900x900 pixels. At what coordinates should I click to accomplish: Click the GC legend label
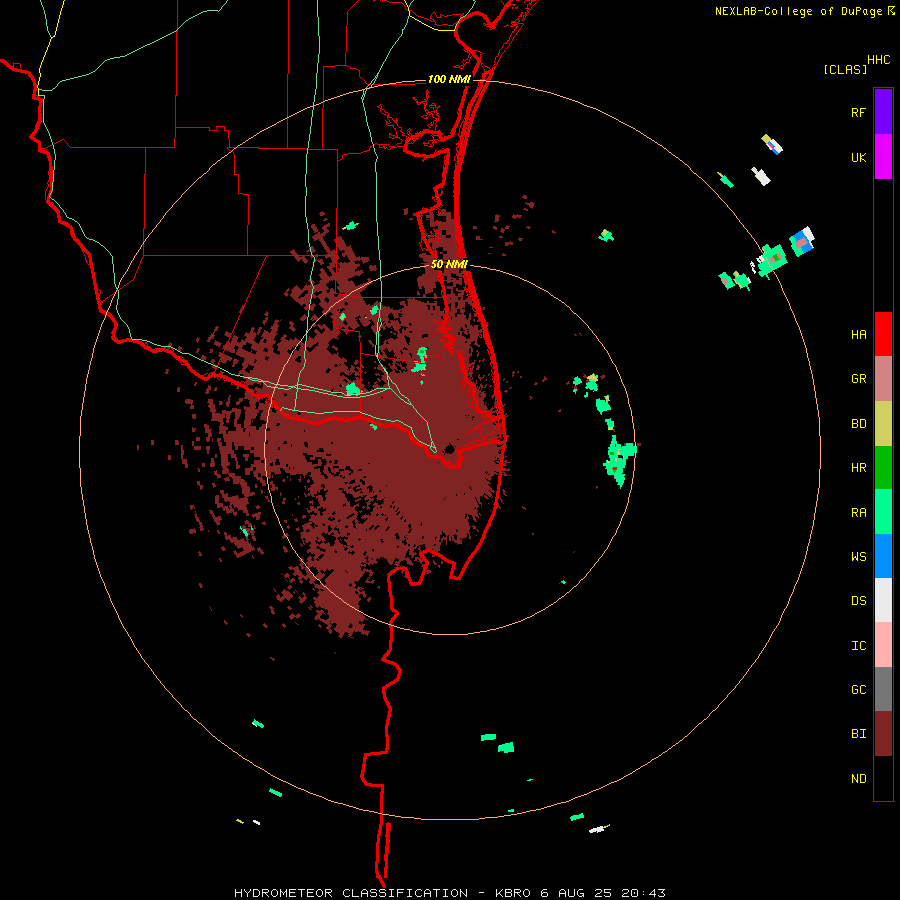858,690
